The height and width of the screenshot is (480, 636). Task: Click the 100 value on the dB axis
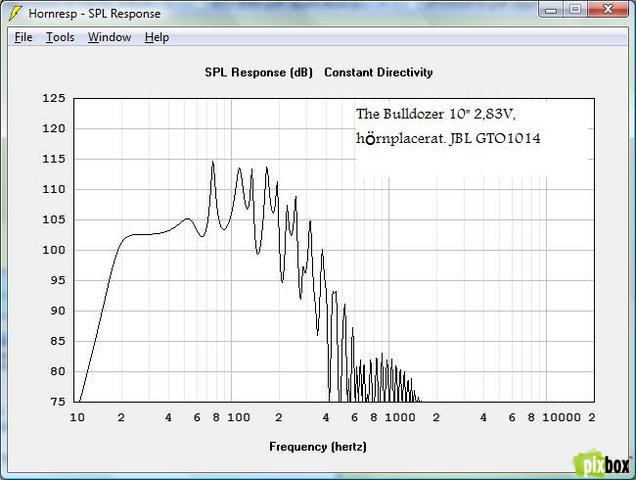click(x=54, y=250)
